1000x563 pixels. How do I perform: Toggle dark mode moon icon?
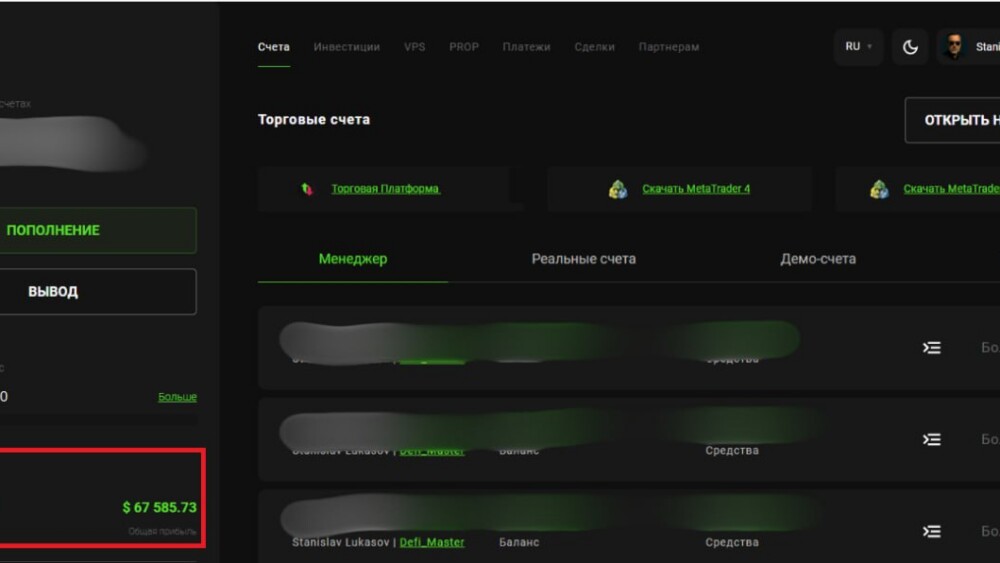[x=910, y=47]
